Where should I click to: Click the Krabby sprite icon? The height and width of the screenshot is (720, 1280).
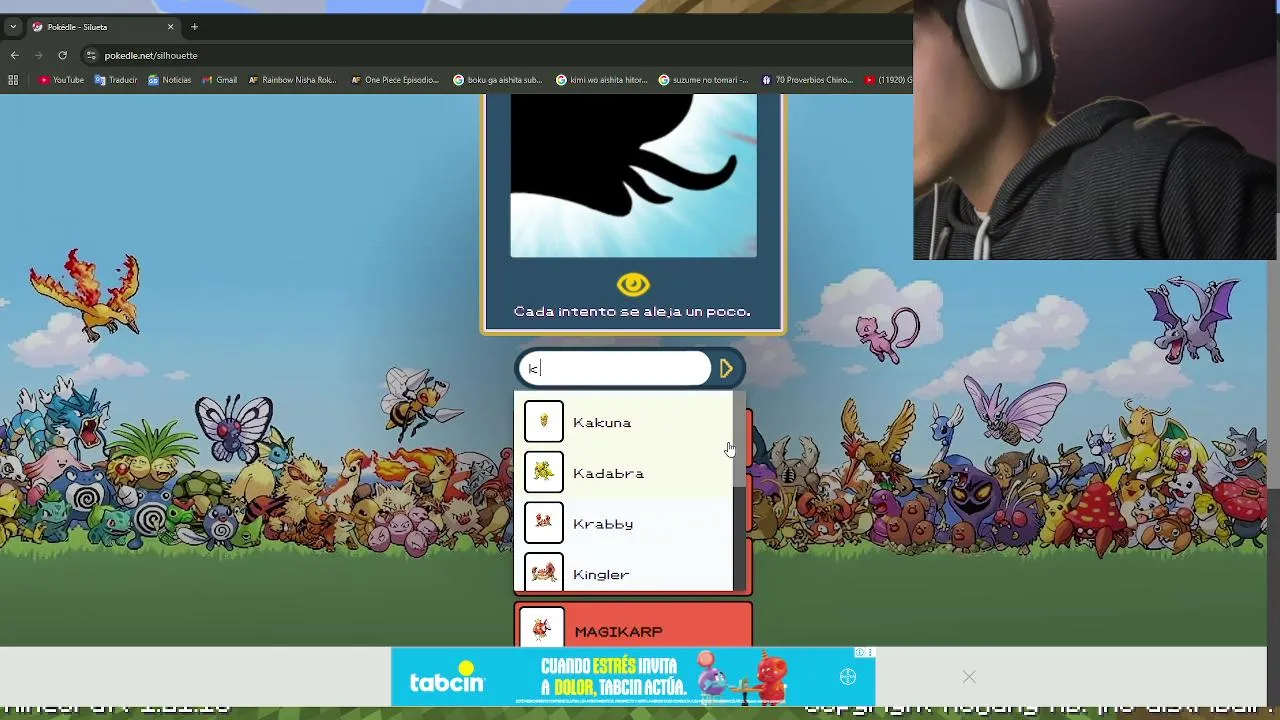(x=544, y=523)
